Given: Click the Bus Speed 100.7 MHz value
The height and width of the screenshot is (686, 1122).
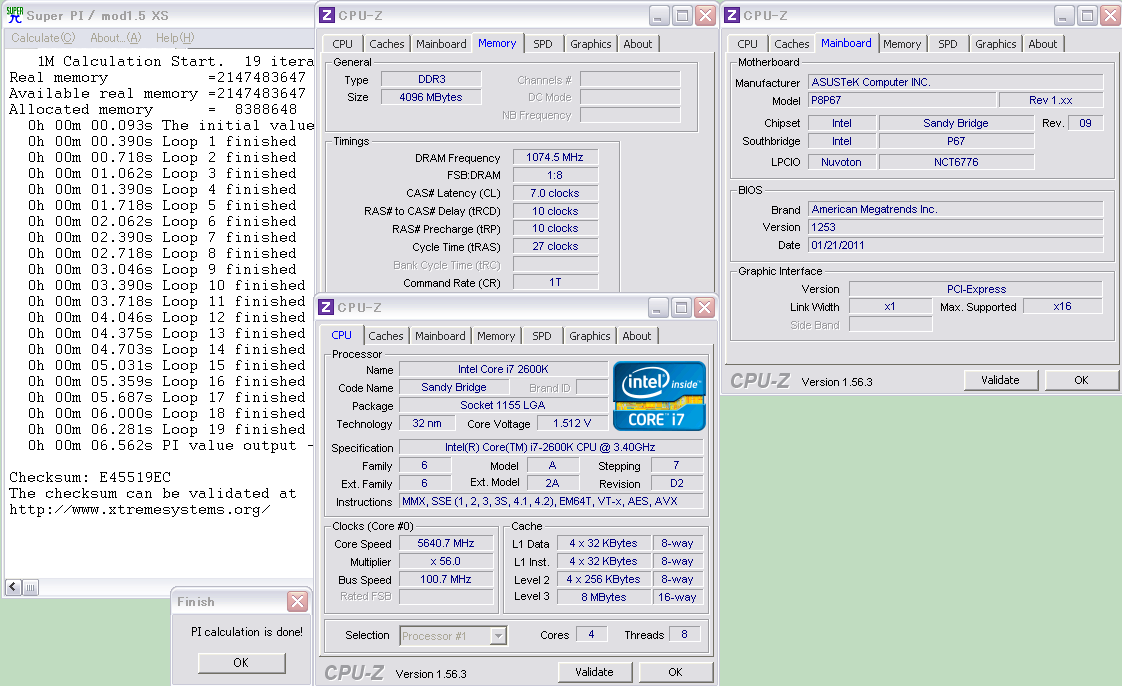Looking at the screenshot, I should (x=446, y=579).
